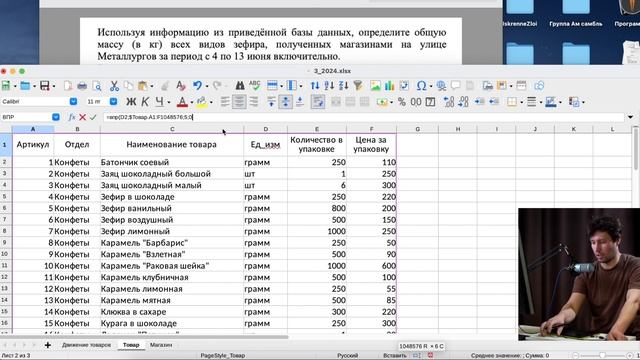Open the Paste options dropdown arrow

(152, 86)
